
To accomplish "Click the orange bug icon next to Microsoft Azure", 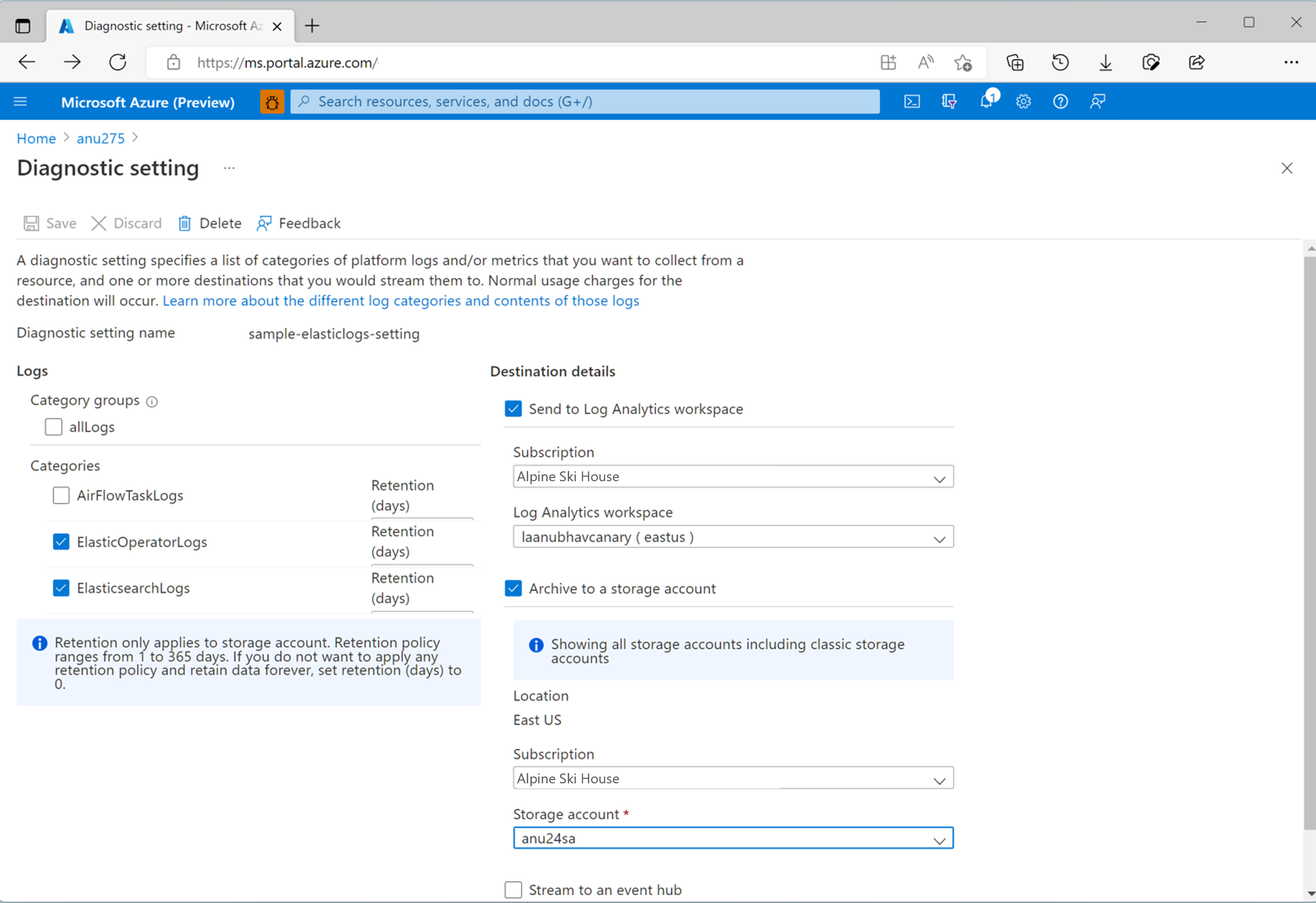I will pyautogui.click(x=273, y=102).
